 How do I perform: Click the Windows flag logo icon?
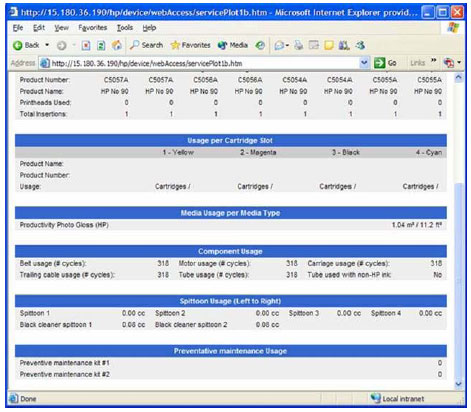point(453,28)
